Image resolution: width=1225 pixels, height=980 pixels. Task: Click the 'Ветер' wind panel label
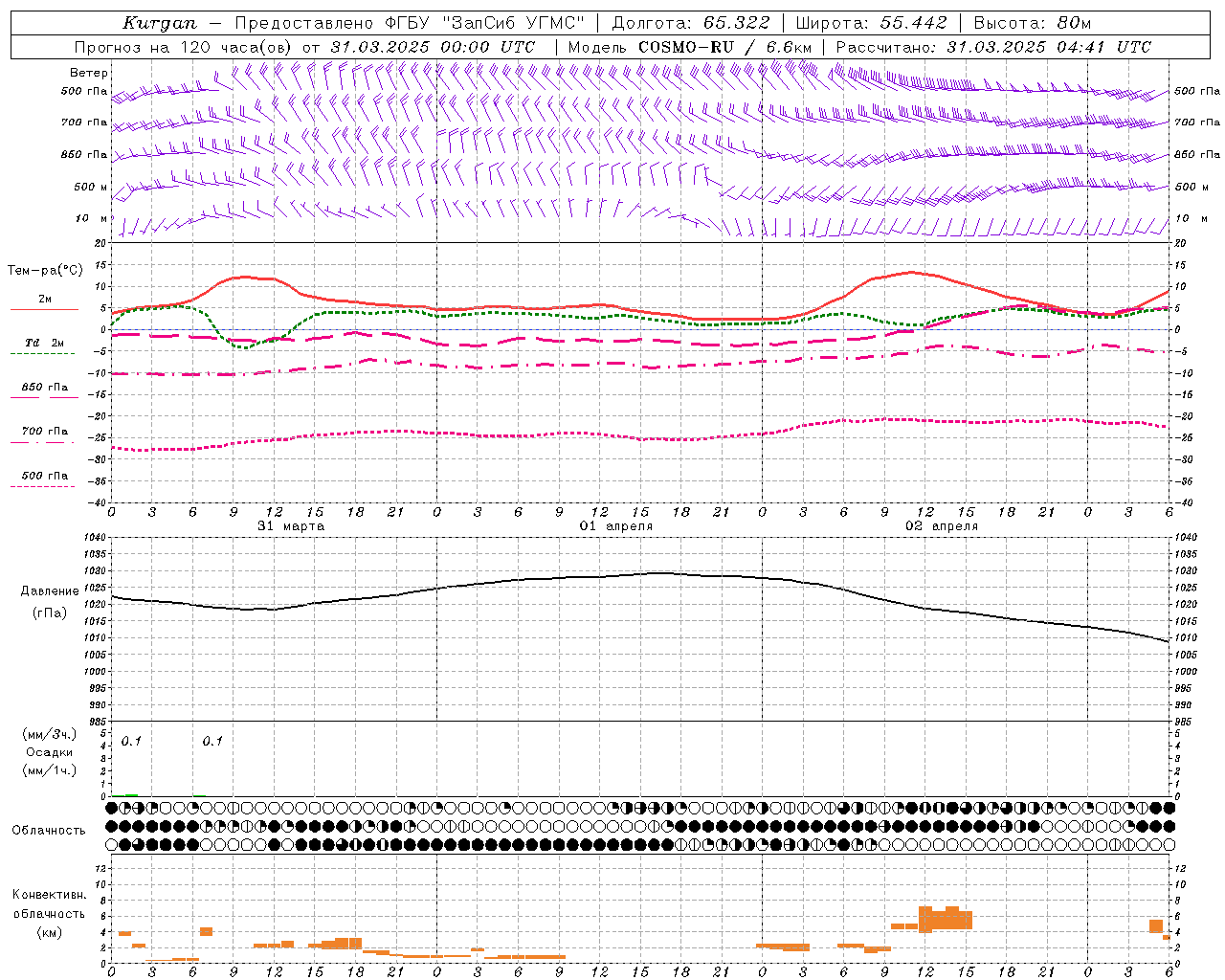tap(89, 73)
